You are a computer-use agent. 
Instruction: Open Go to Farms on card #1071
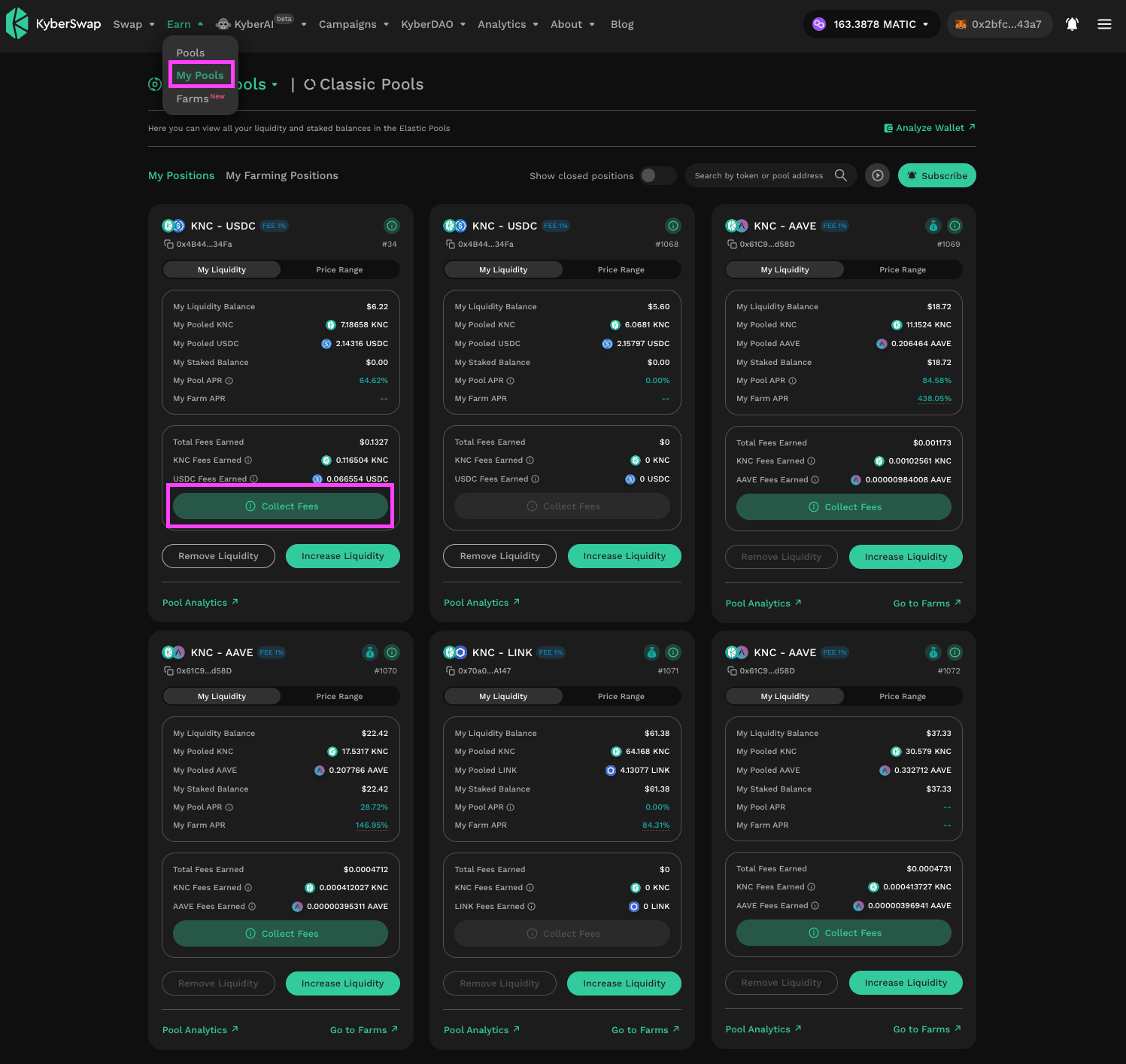[645, 1030]
